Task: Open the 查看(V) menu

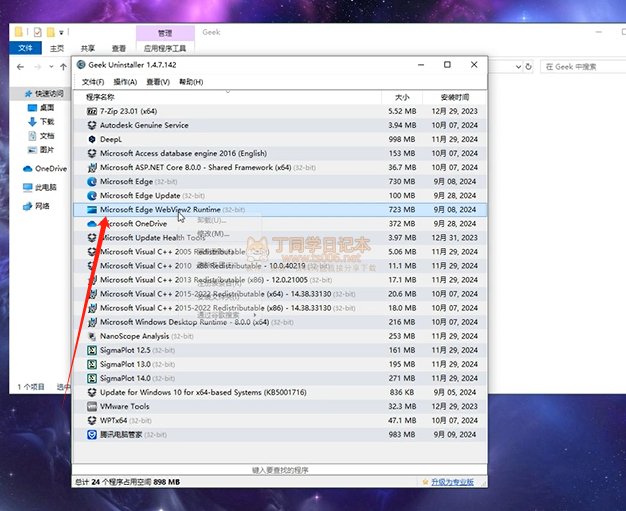Action: coord(158,82)
